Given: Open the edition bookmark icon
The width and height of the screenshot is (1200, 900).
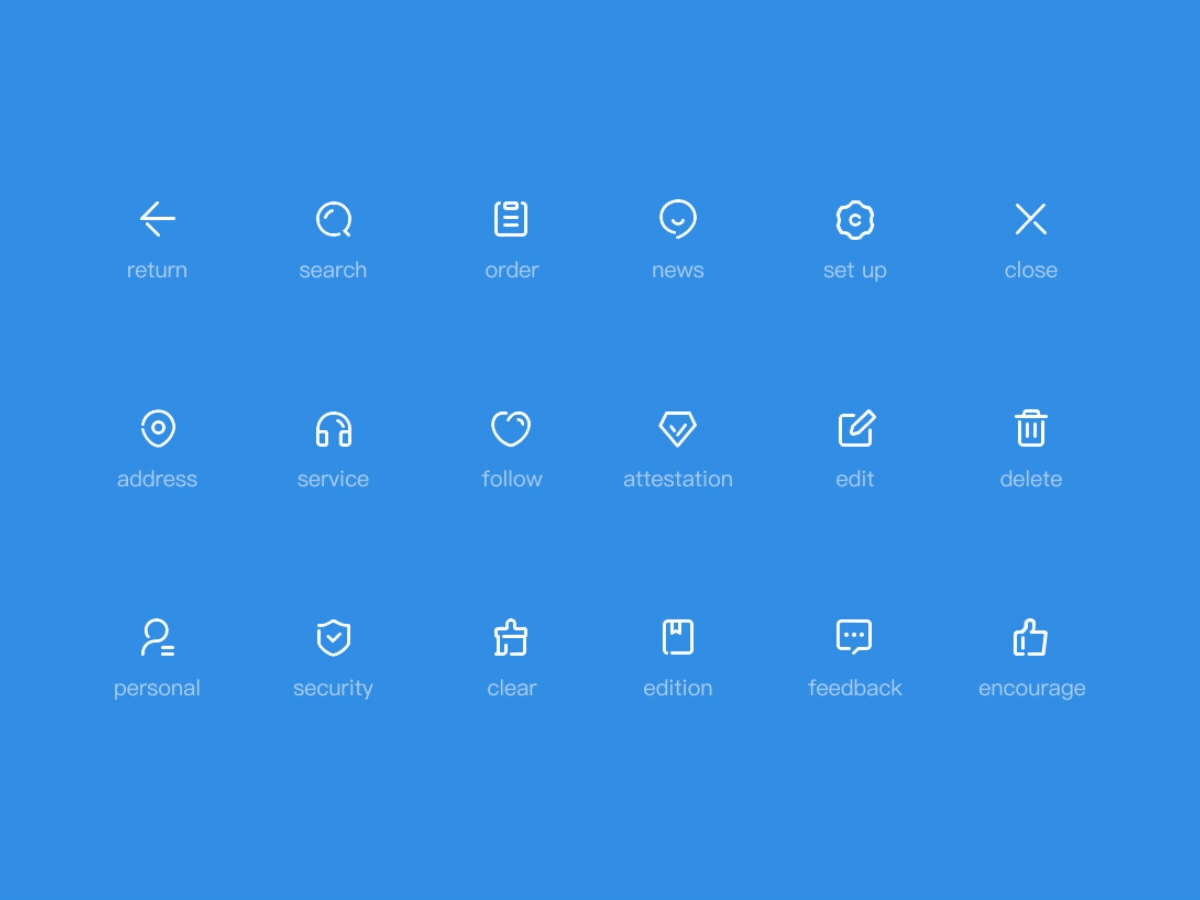Looking at the screenshot, I should point(678,637).
